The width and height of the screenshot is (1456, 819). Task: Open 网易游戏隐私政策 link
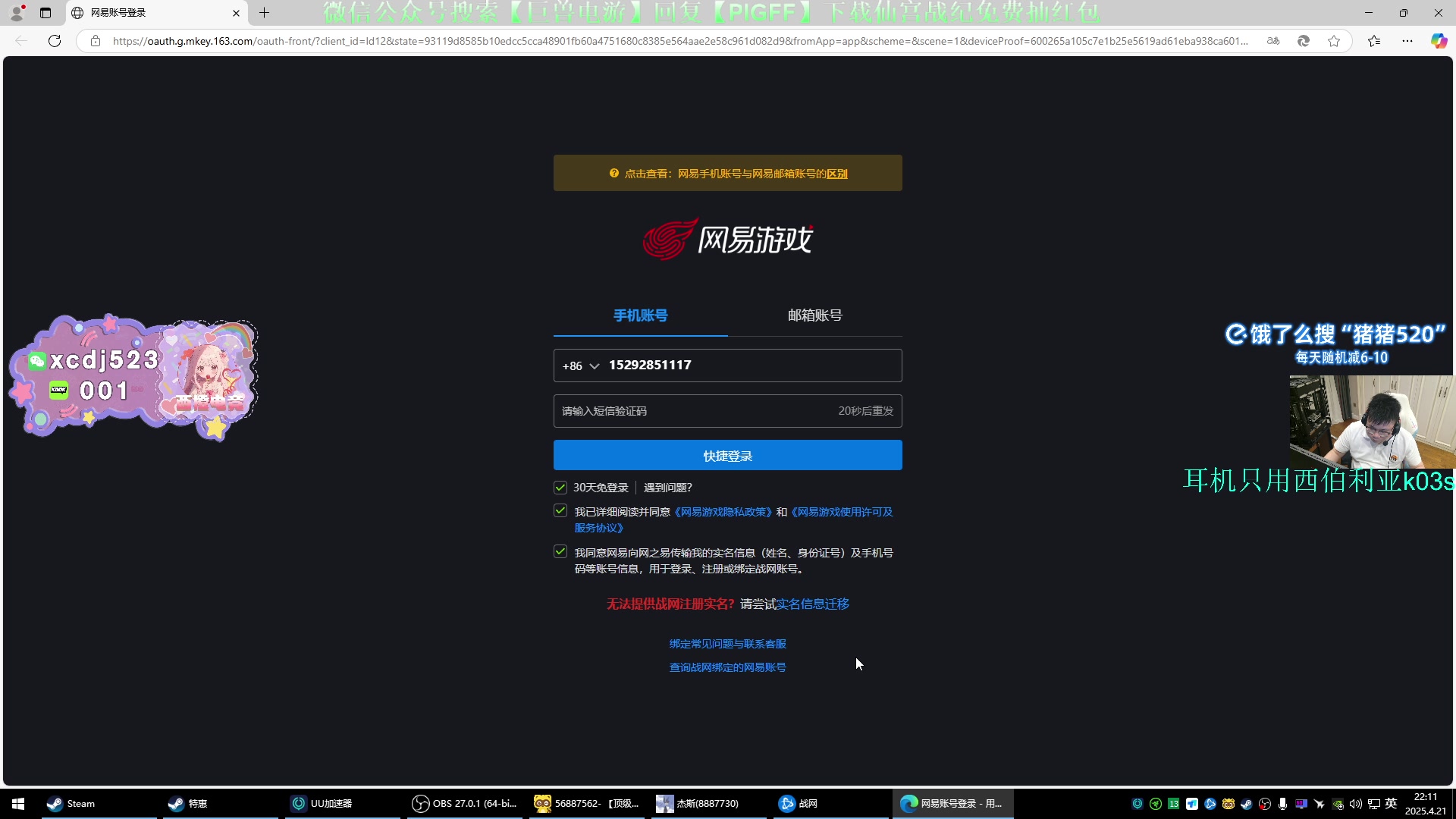coord(723,512)
